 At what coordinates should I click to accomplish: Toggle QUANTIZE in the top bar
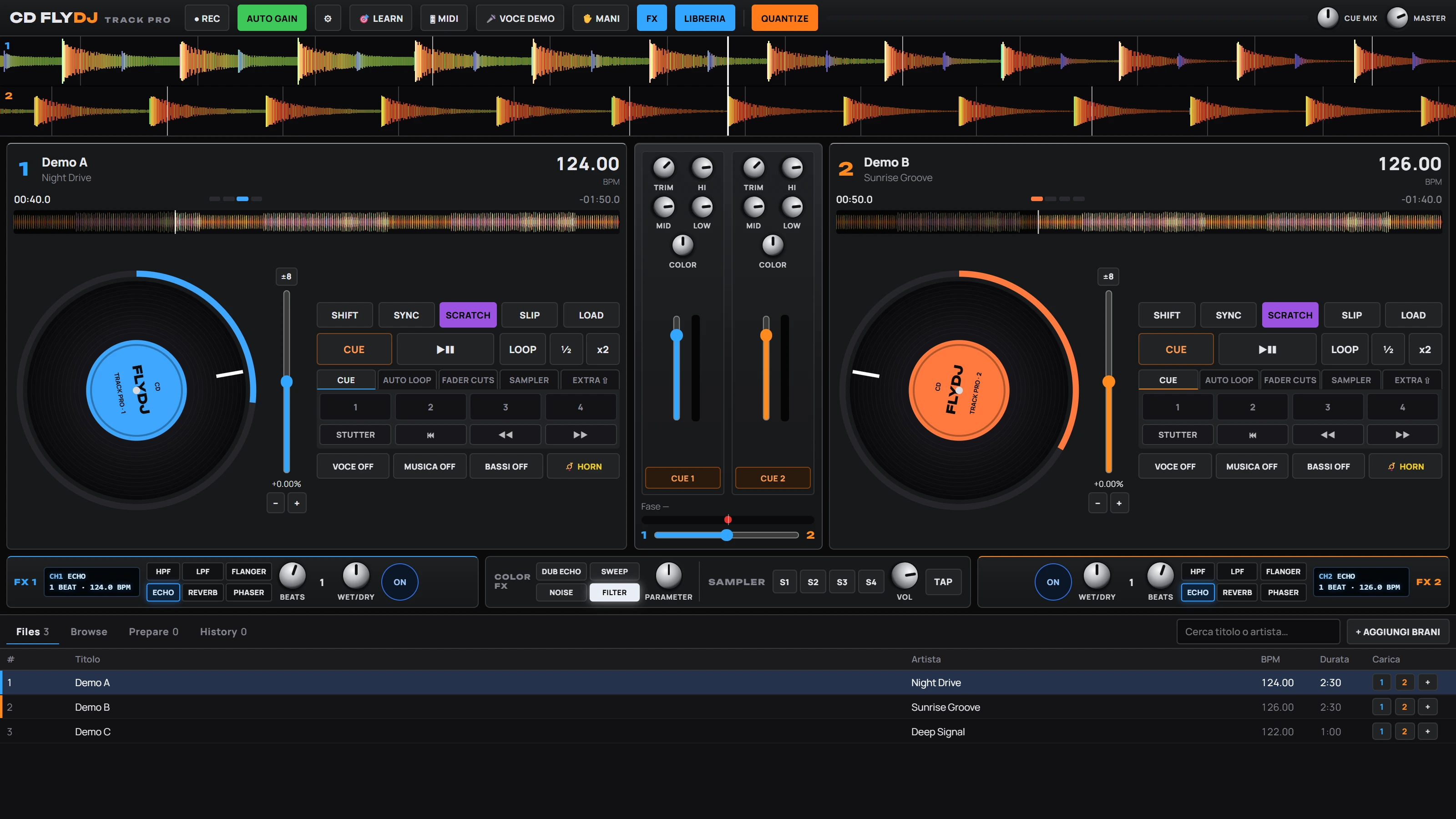tap(784, 18)
